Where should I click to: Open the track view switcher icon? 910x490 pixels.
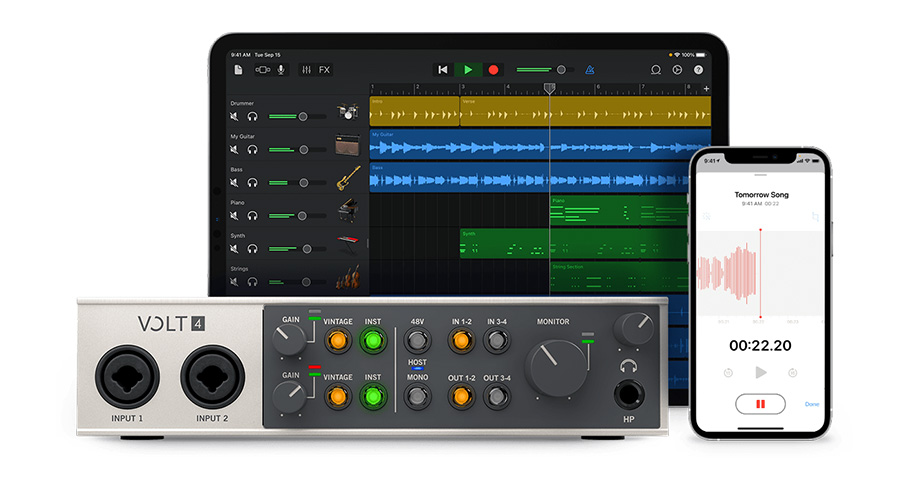[x=262, y=70]
